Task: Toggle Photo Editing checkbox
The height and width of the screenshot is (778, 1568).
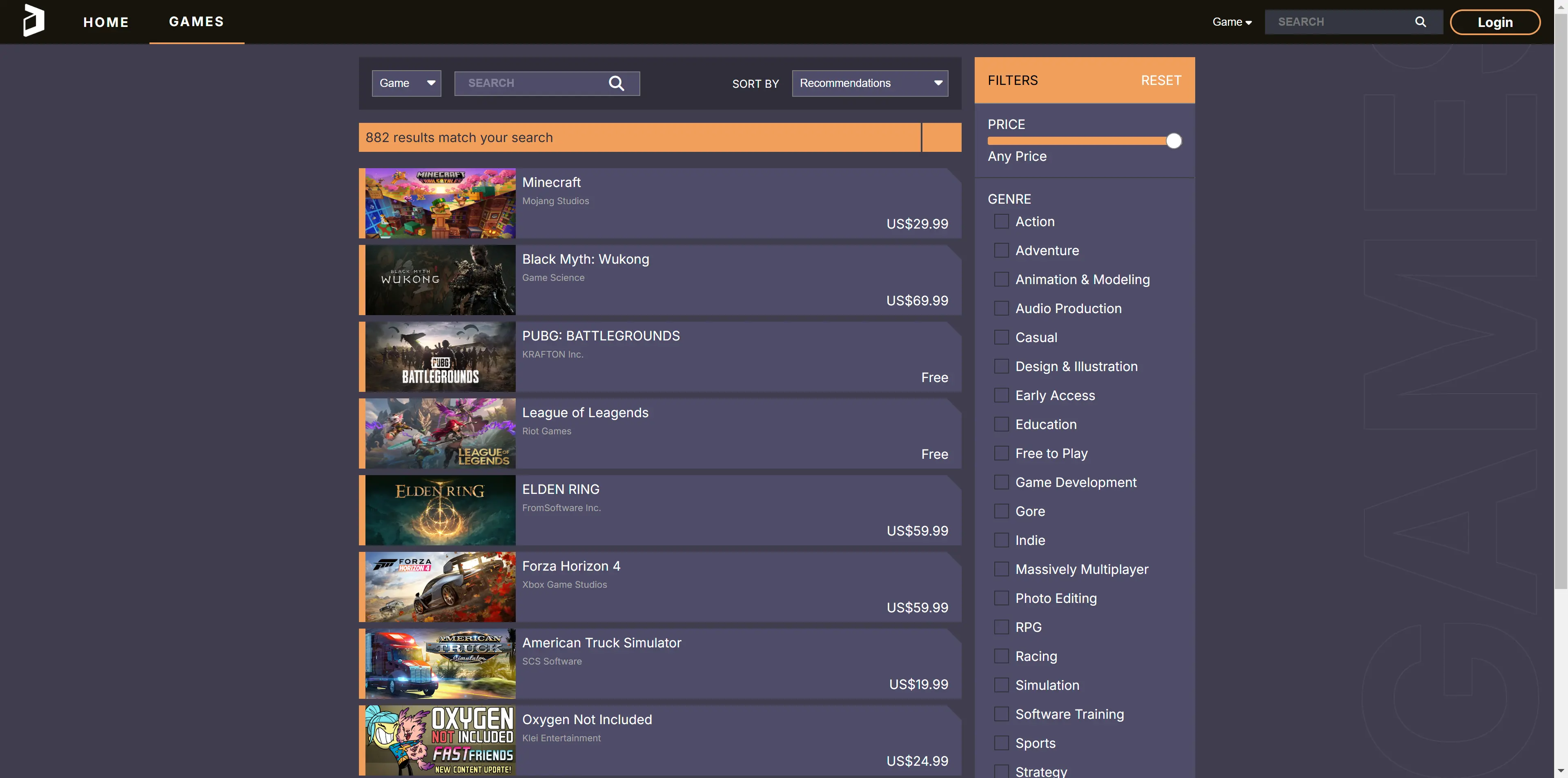Action: (1001, 598)
